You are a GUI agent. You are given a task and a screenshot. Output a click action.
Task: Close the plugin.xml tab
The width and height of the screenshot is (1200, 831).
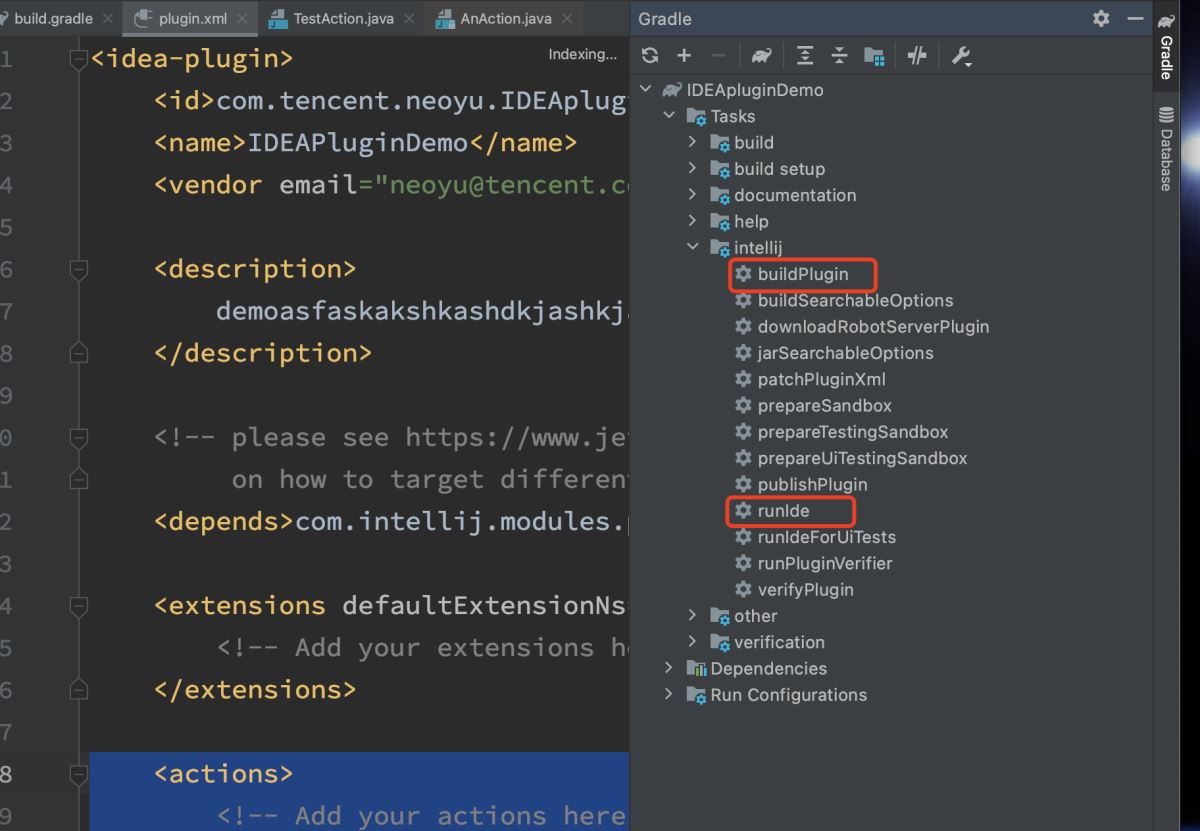(x=242, y=18)
